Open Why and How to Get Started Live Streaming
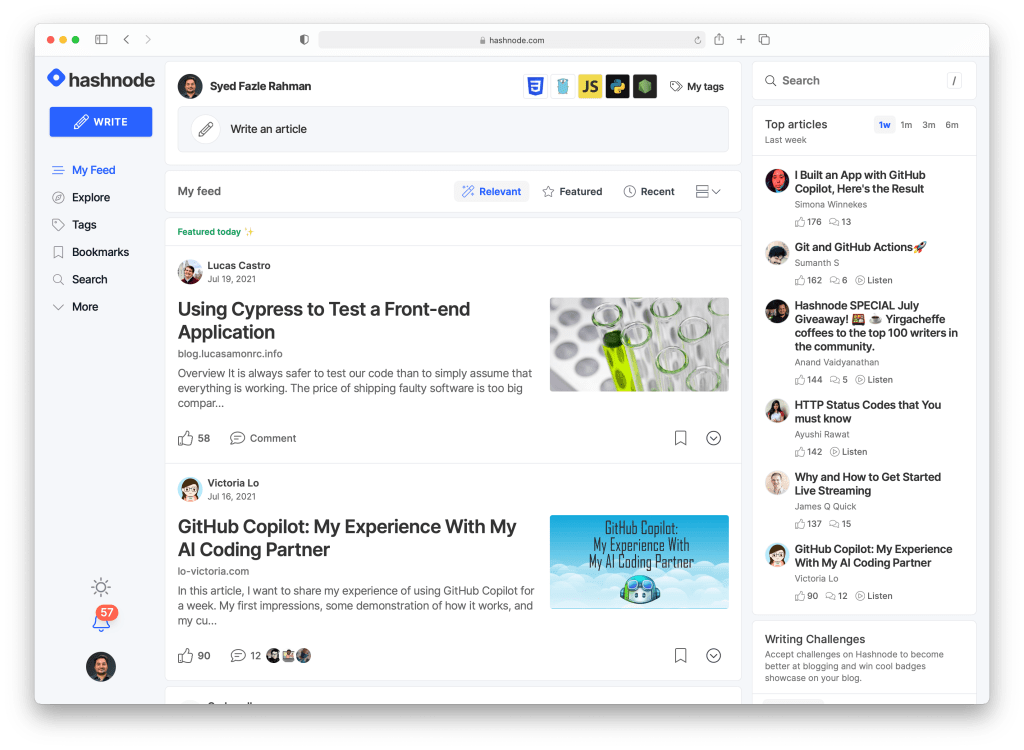 [867, 484]
